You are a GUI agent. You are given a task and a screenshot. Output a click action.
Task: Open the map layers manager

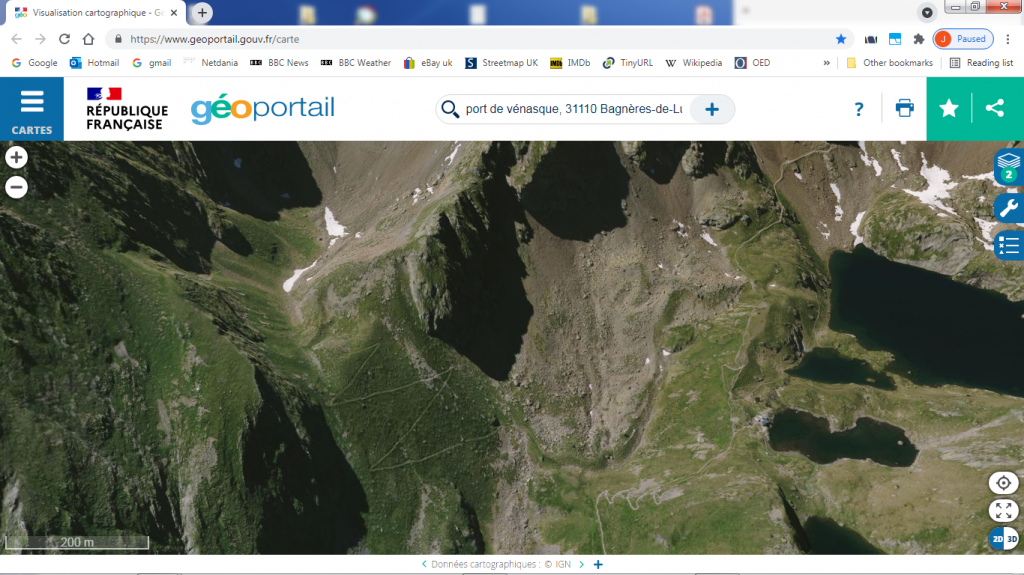tap(1008, 166)
